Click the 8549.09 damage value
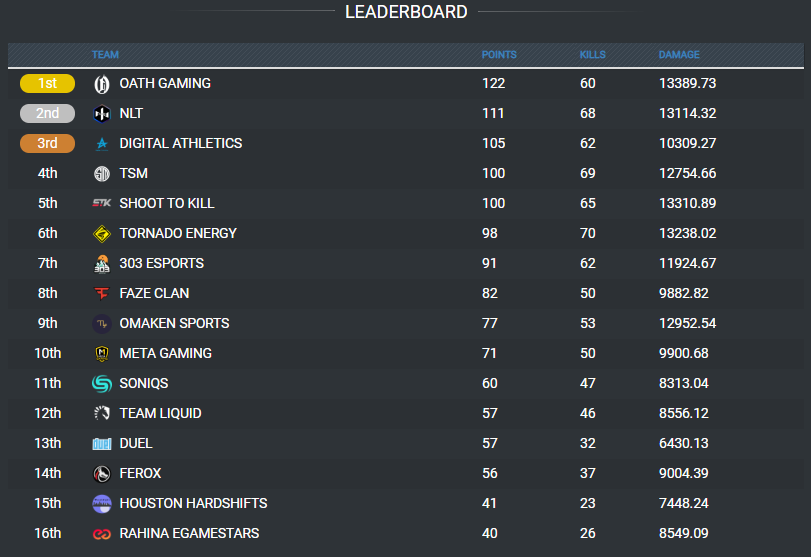Image resolution: width=811 pixels, height=557 pixels. point(684,533)
